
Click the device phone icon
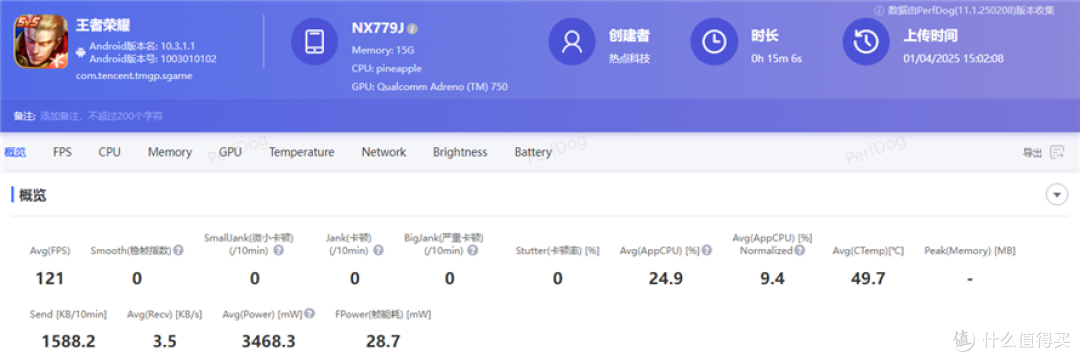tap(314, 41)
